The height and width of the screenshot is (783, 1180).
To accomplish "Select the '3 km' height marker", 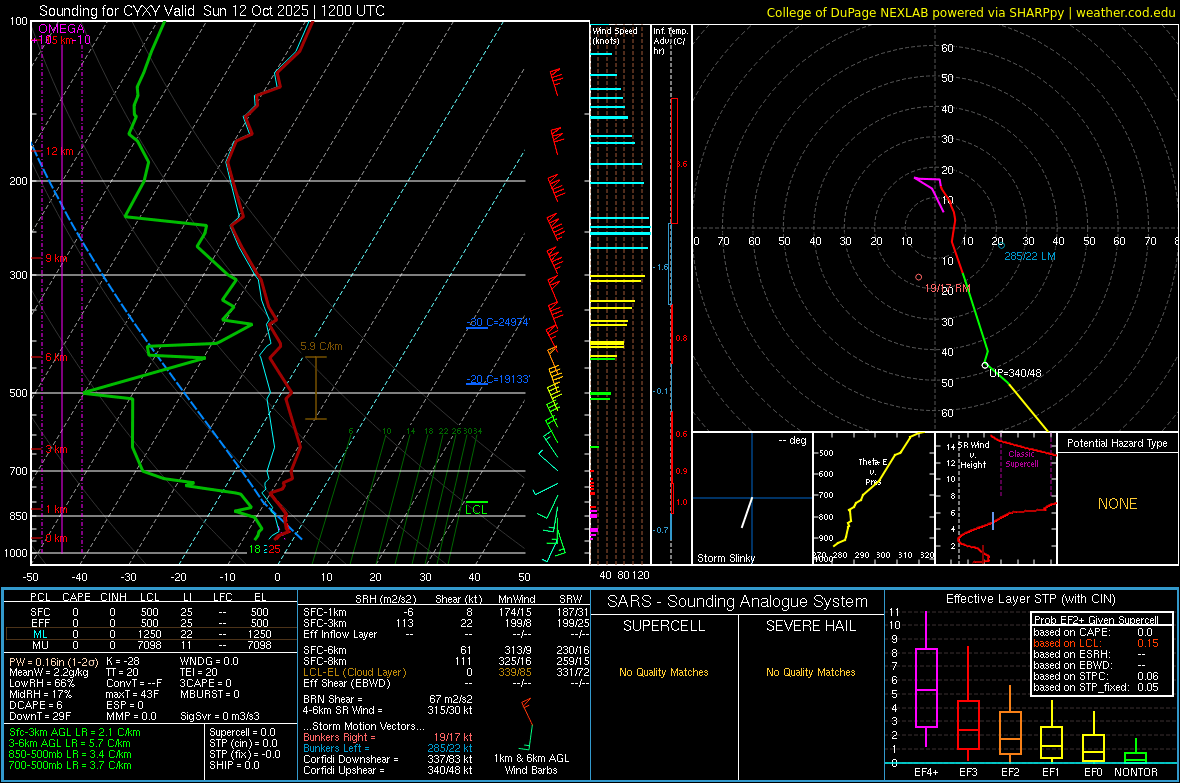I will tap(56, 449).
